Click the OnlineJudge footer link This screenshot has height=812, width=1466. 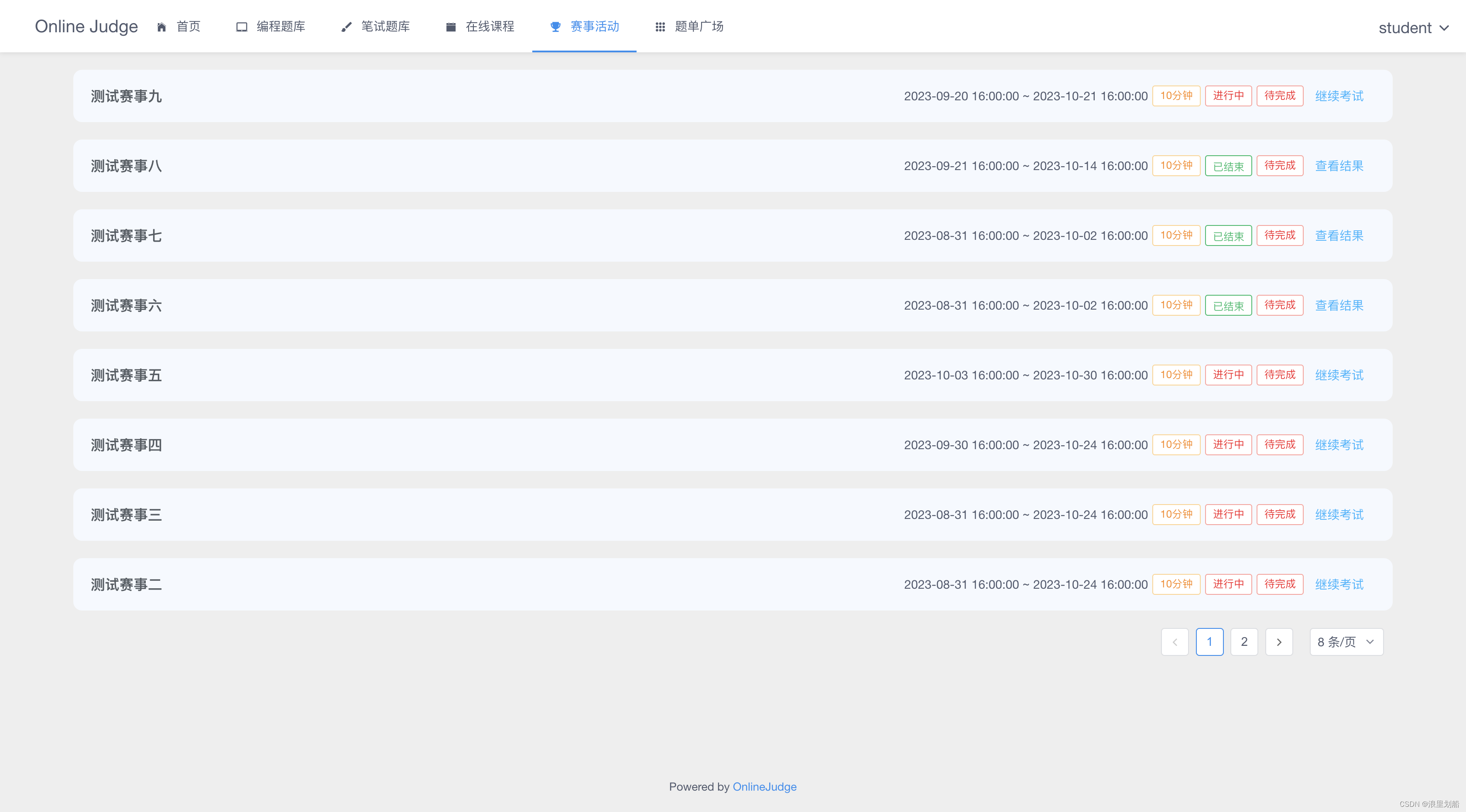pos(764,786)
